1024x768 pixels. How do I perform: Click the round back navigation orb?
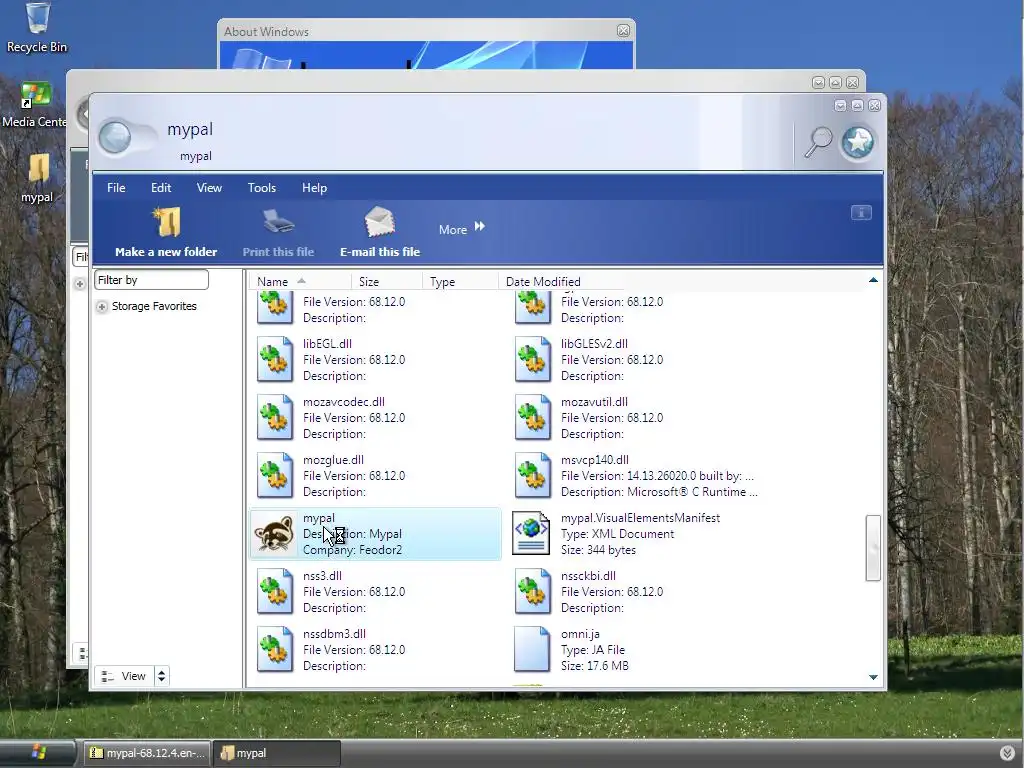[x=116, y=138]
